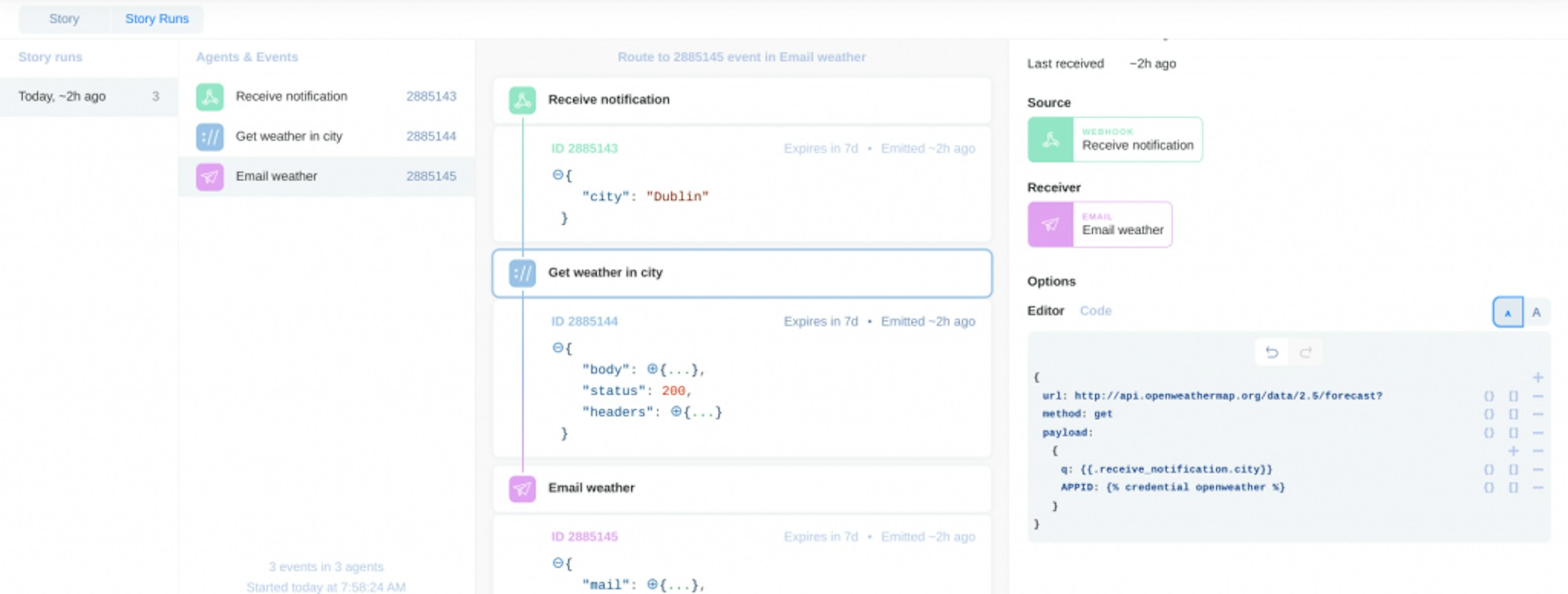1568x594 pixels.
Task: Expand the "body" object in event 2885144
Action: point(652,368)
